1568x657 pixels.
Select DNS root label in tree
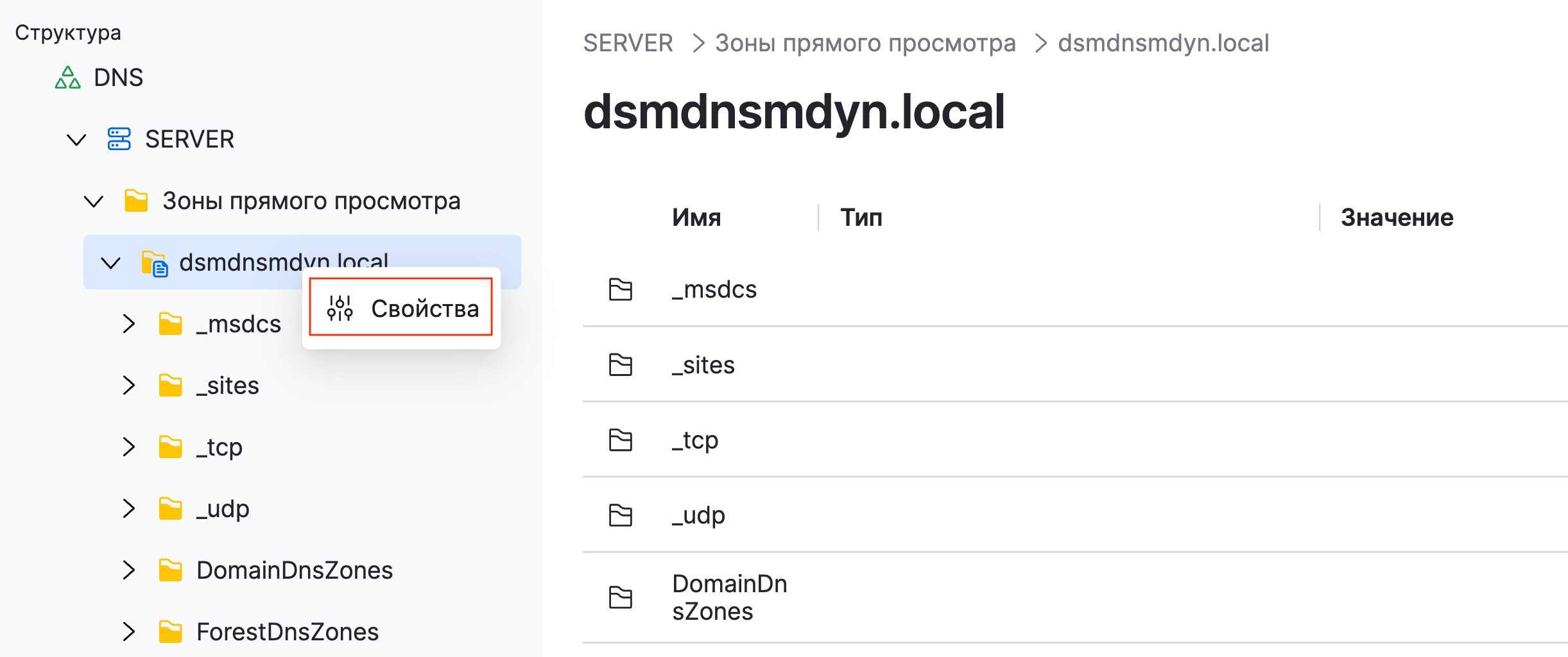coord(119,78)
